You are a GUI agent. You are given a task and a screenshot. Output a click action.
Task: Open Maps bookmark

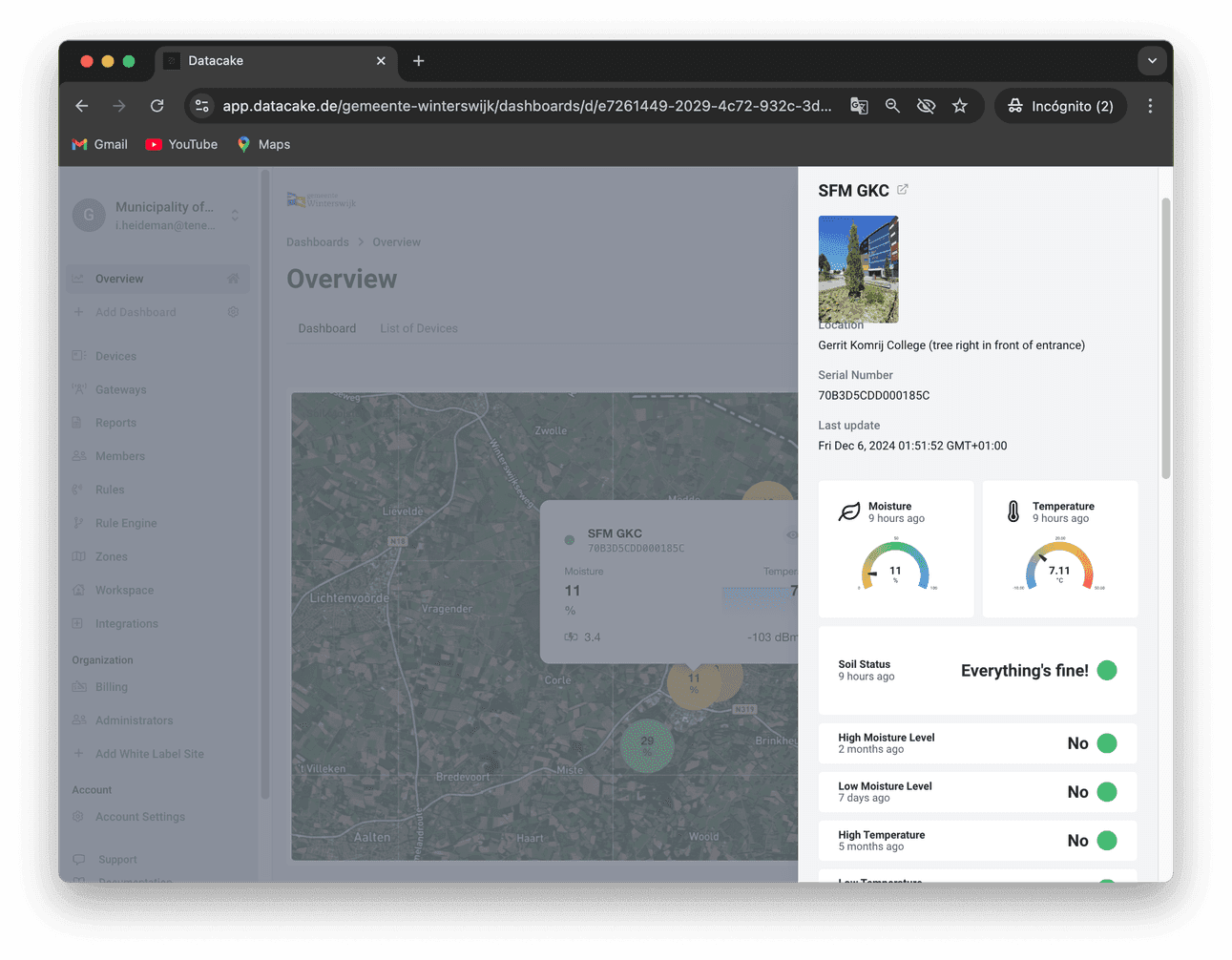click(x=263, y=144)
